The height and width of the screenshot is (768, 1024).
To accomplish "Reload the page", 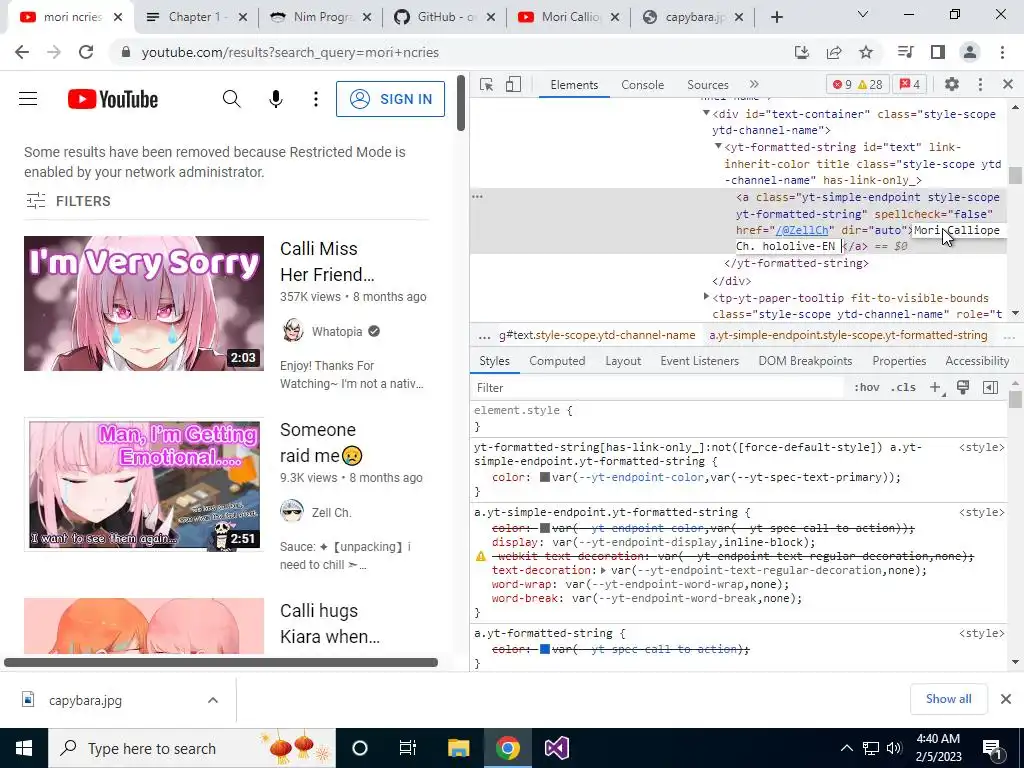I will click(86, 52).
